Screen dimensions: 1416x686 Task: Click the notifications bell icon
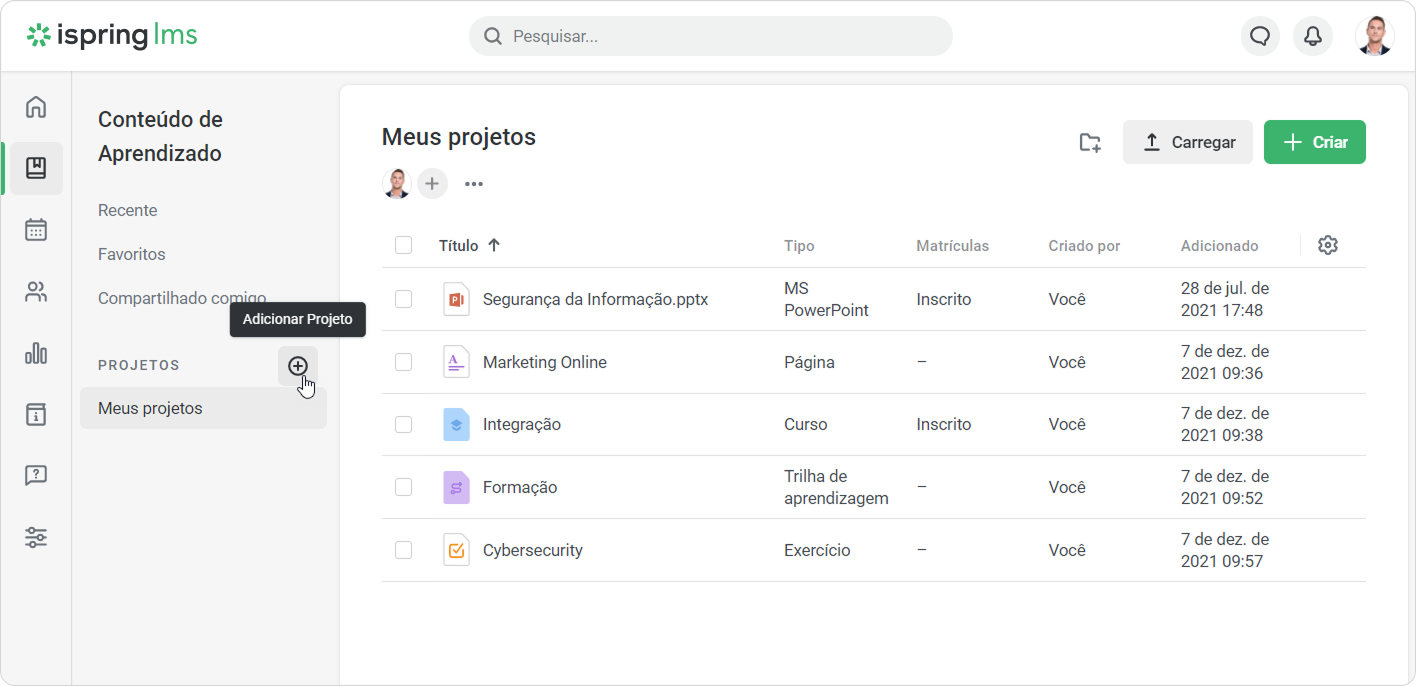coord(1313,36)
